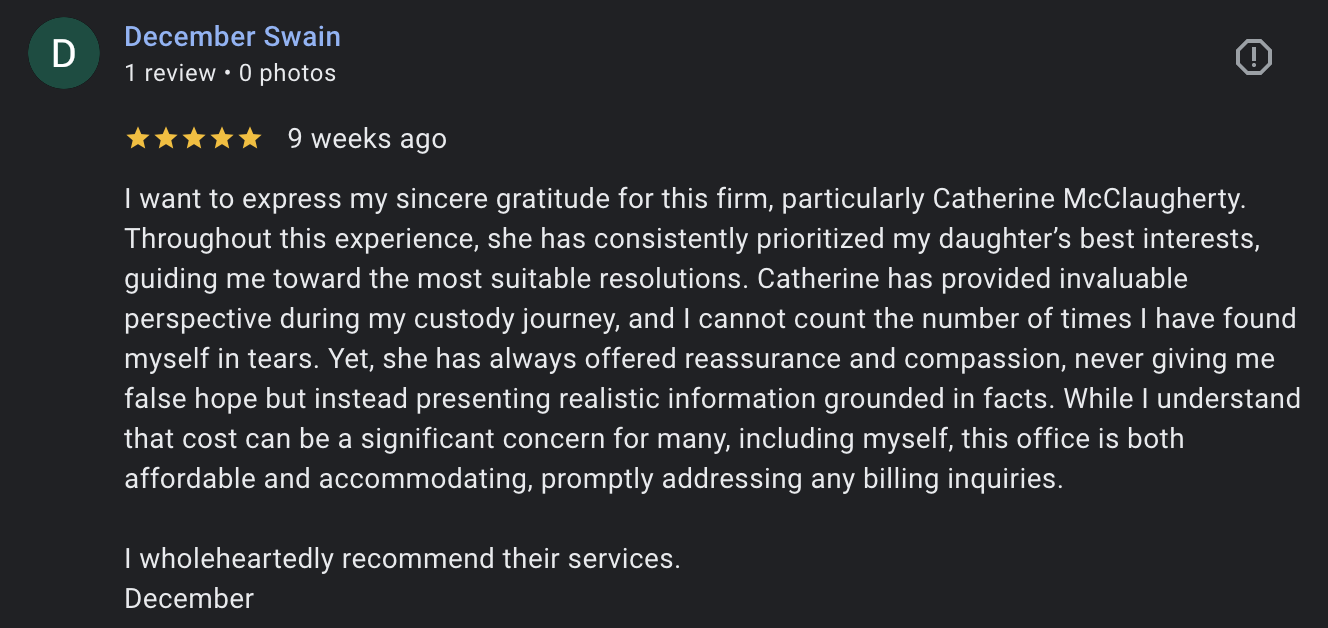Click the "0 photos" reviewer stat
Image resolution: width=1328 pixels, height=628 pixels.
287,73
